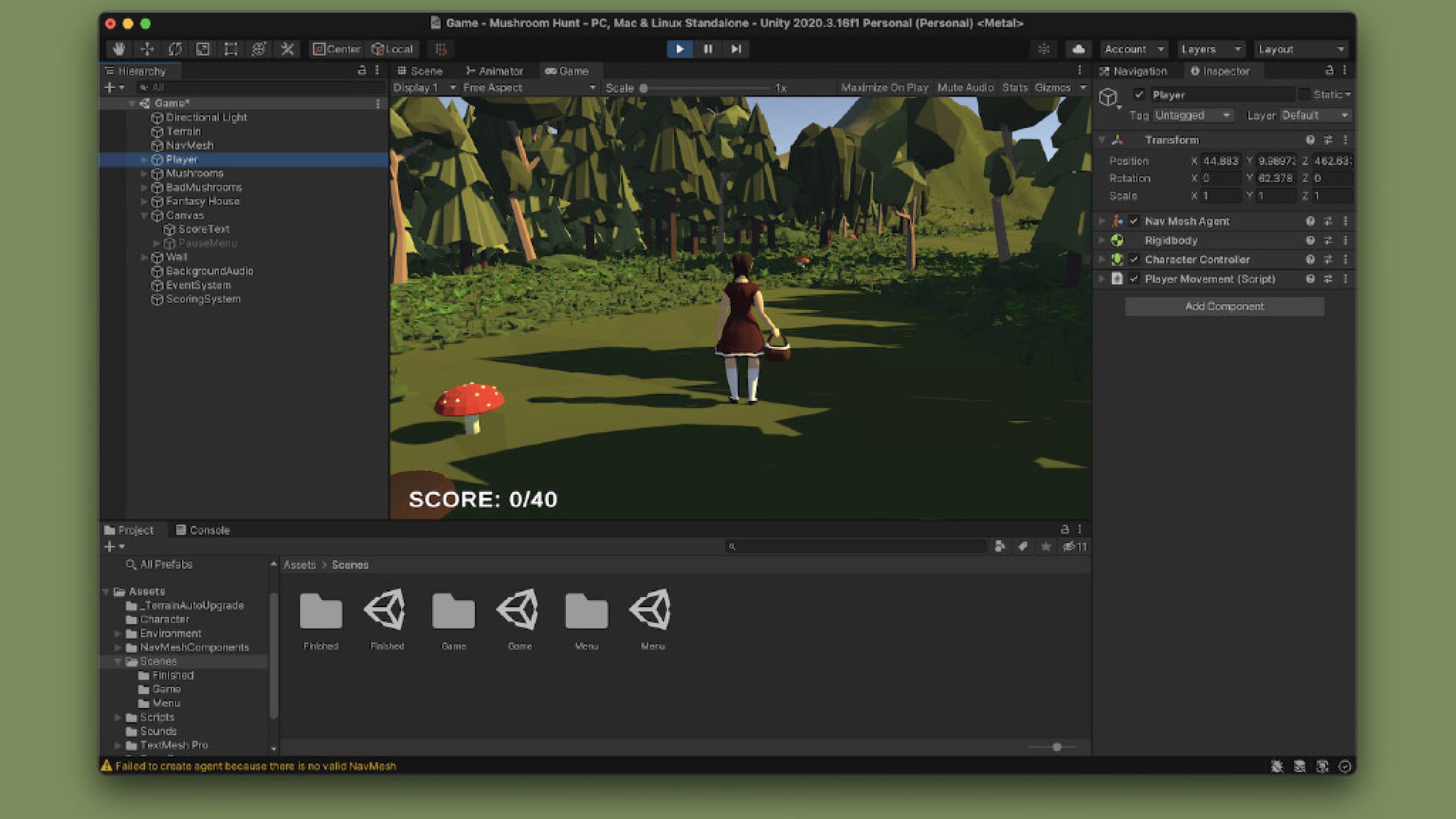Search by type in Project

pyautogui.click(x=1000, y=547)
